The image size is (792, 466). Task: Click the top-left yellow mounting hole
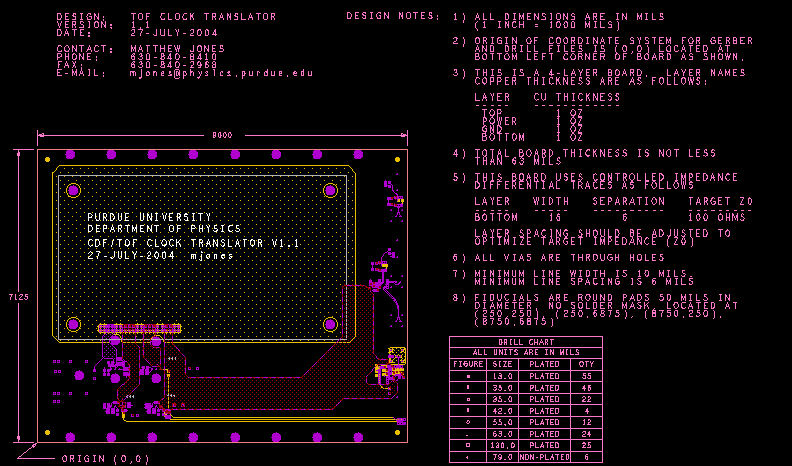(73, 190)
